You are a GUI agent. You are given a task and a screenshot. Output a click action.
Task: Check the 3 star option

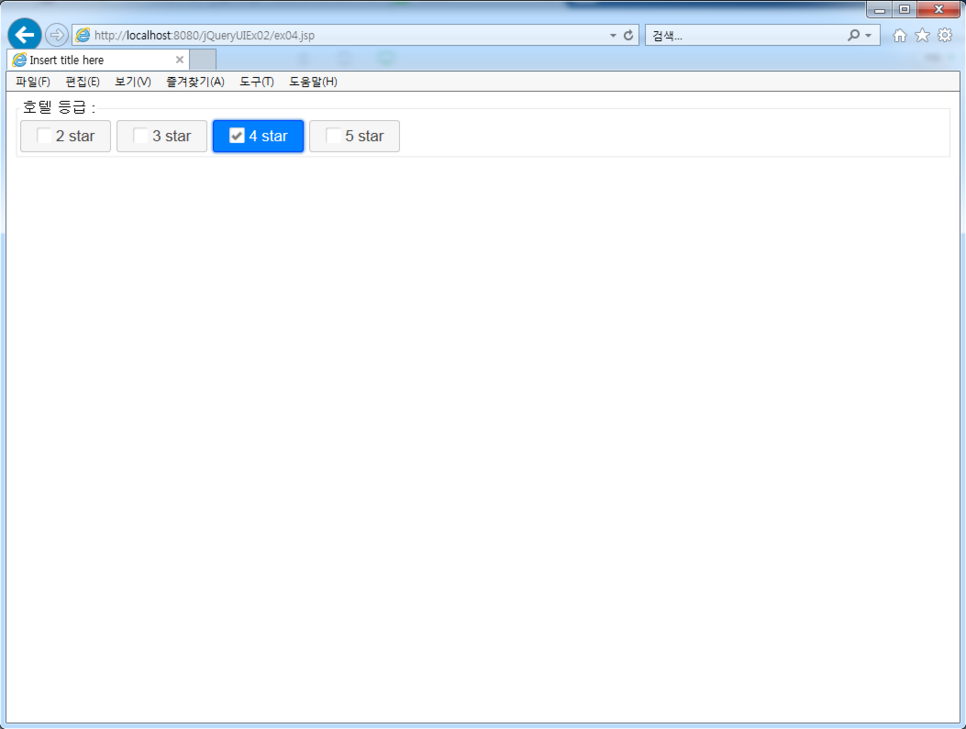(x=162, y=136)
